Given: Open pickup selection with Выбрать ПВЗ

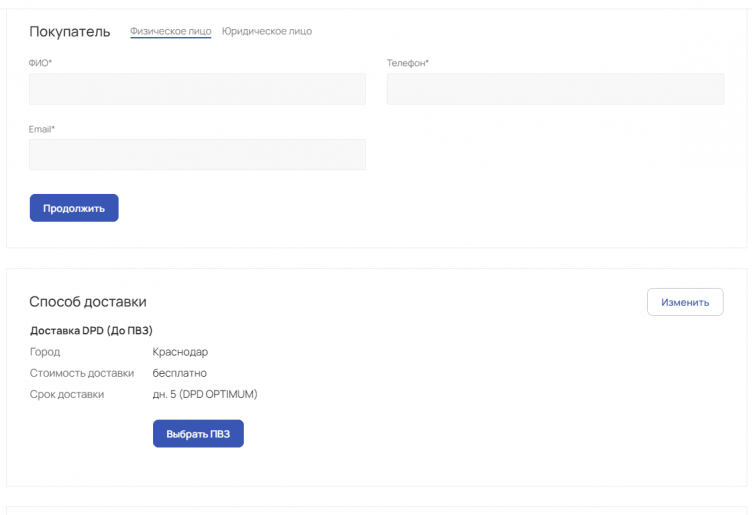Looking at the screenshot, I should tap(198, 434).
